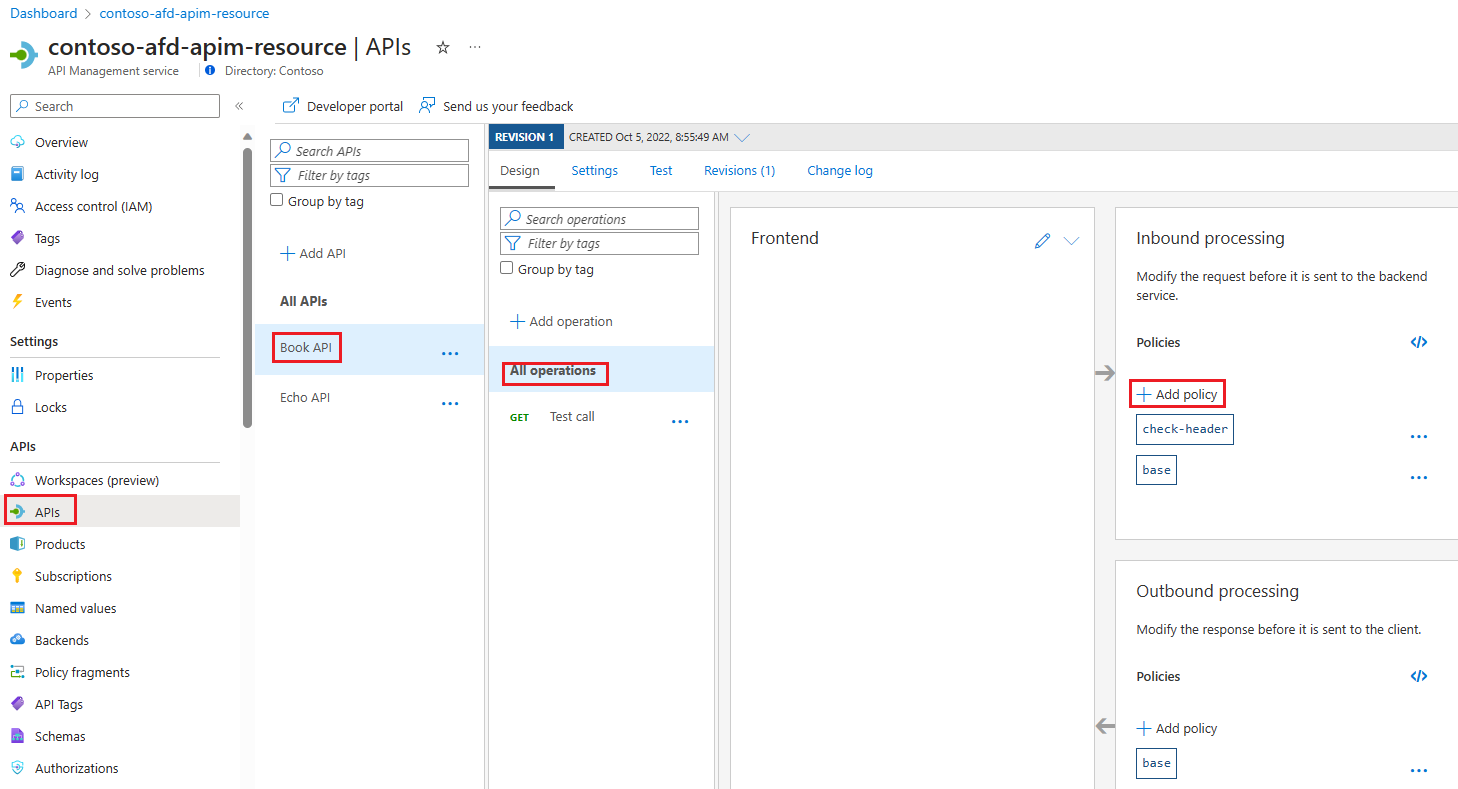Click Add policy under Inbound processing

pyautogui.click(x=1177, y=393)
